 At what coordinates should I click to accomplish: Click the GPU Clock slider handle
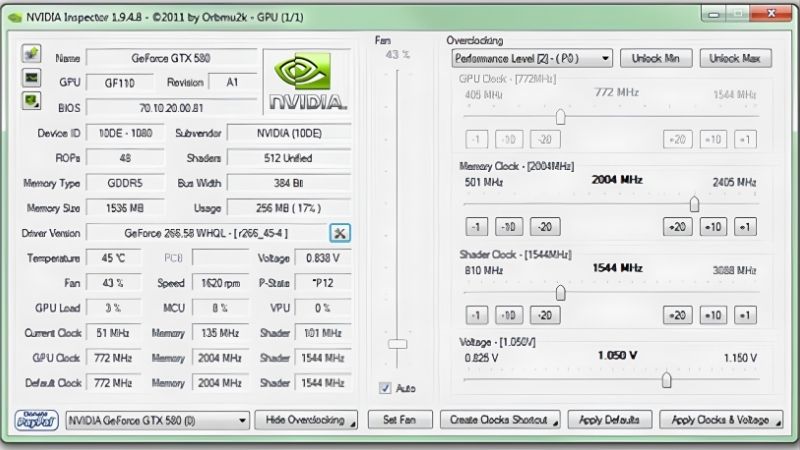click(x=560, y=117)
